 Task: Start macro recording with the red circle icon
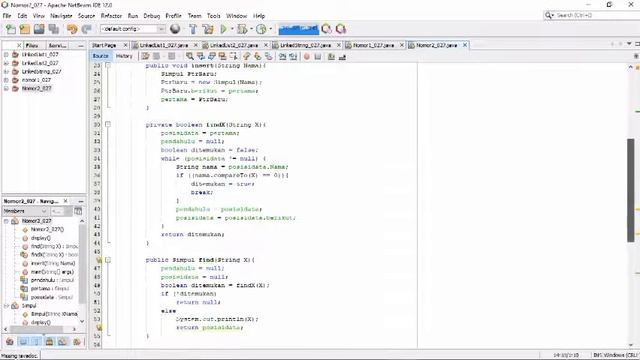[307, 56]
